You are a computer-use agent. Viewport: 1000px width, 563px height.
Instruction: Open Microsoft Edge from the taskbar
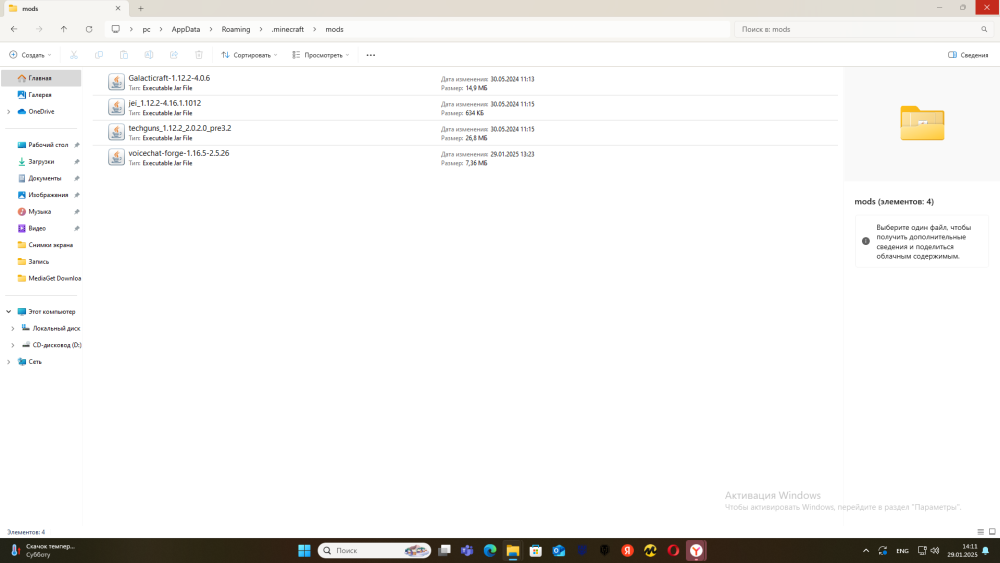490,550
